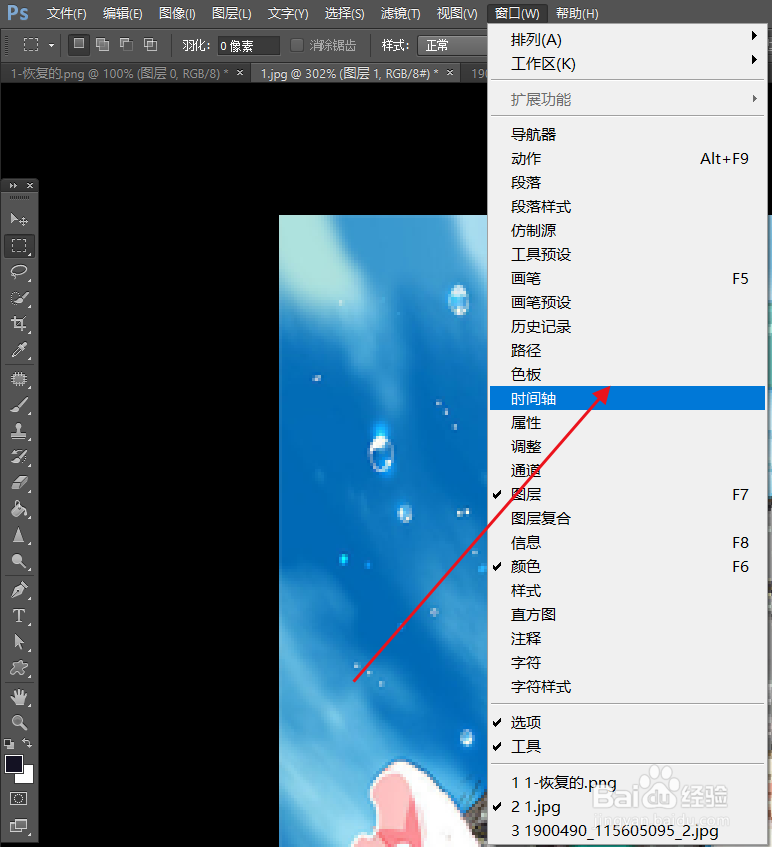Select the Custom Shape tool
Viewport: 772px width, 847px height.
tap(19, 668)
